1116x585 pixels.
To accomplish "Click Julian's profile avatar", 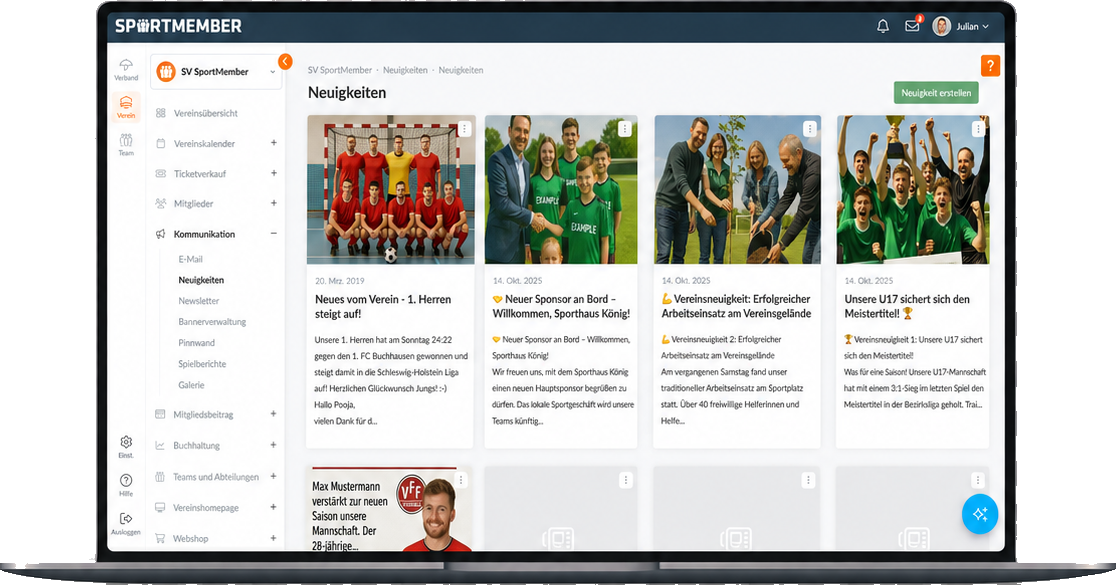I will coord(942,26).
